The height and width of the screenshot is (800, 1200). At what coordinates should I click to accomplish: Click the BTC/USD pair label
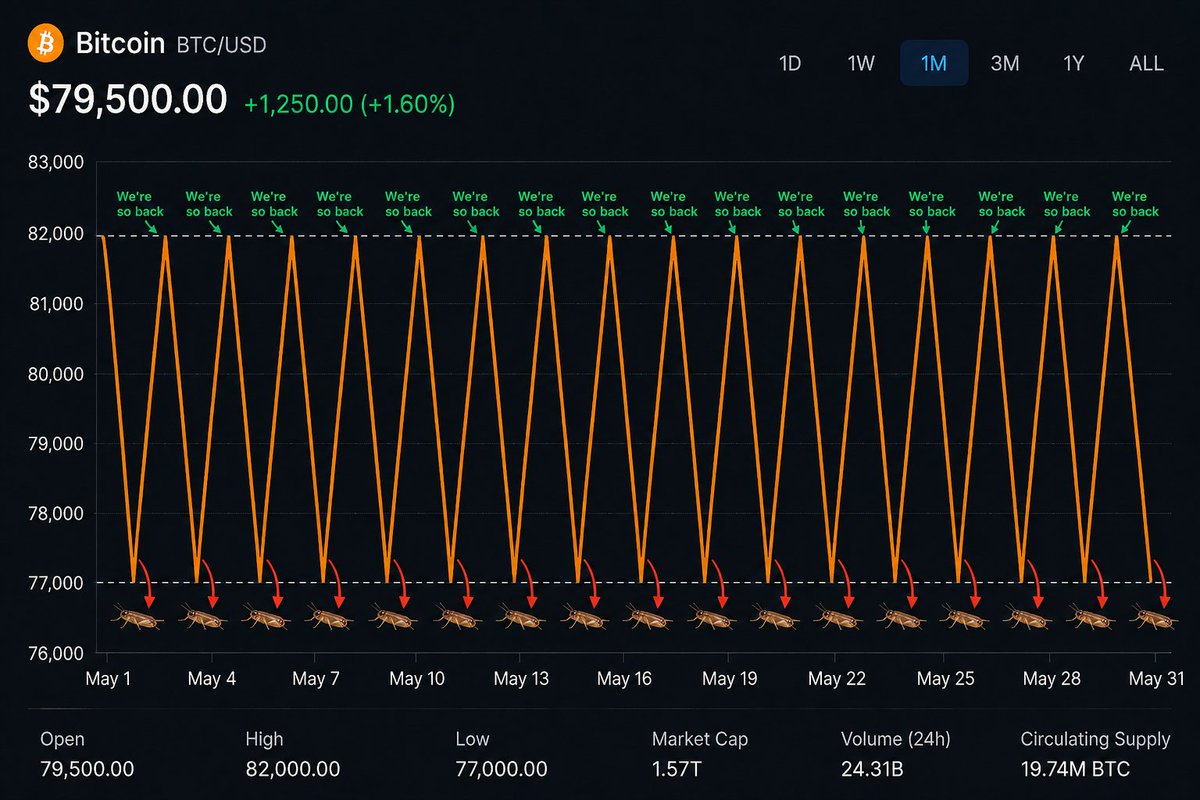[x=221, y=45]
